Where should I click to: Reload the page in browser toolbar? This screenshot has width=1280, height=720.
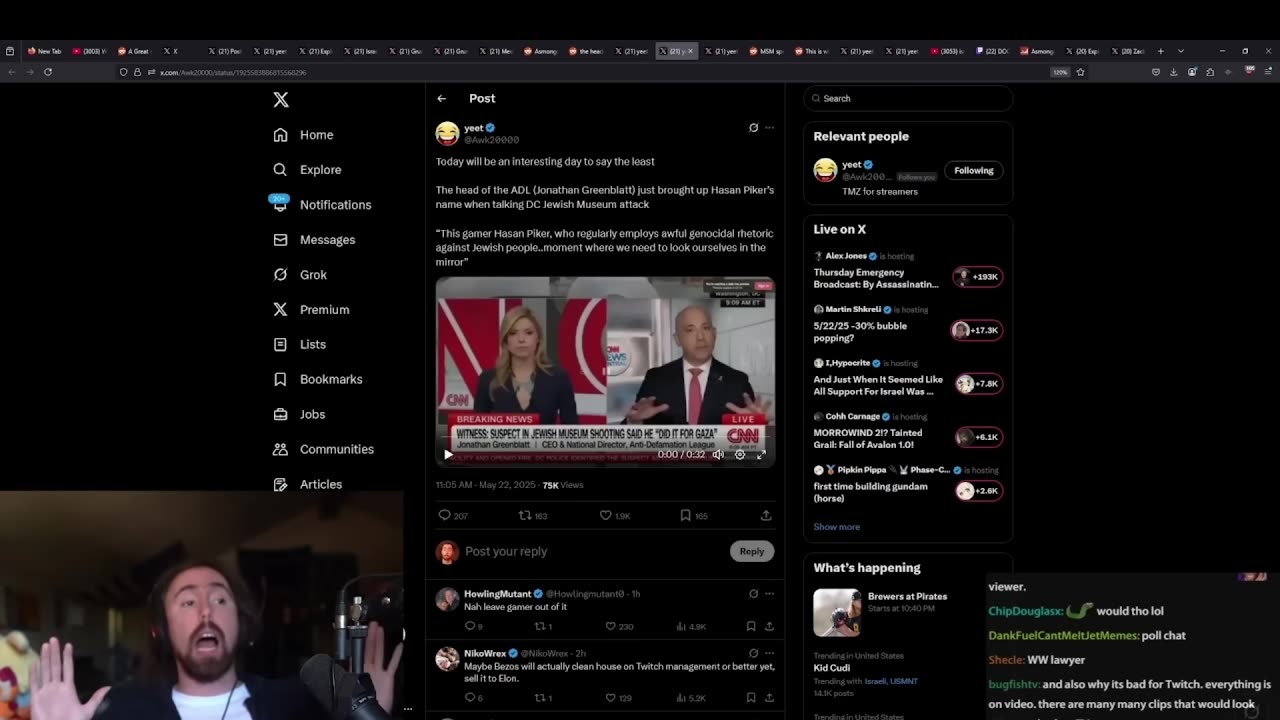pyautogui.click(x=48, y=72)
